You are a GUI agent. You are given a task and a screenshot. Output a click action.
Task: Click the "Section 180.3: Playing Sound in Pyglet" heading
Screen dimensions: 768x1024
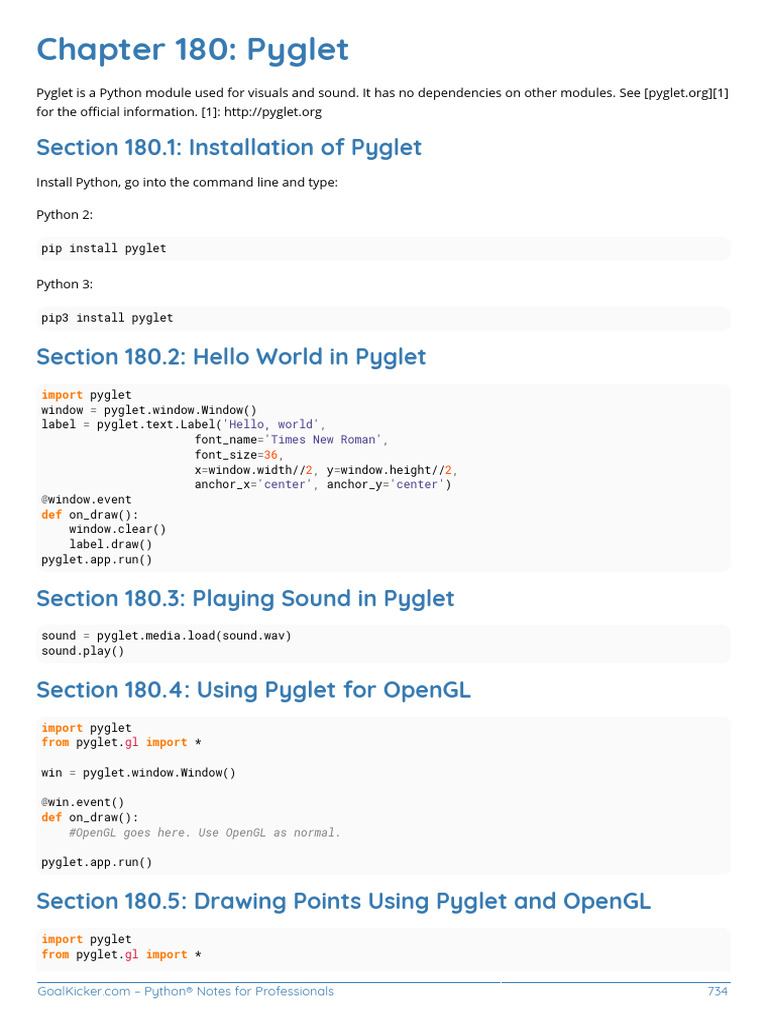245,599
